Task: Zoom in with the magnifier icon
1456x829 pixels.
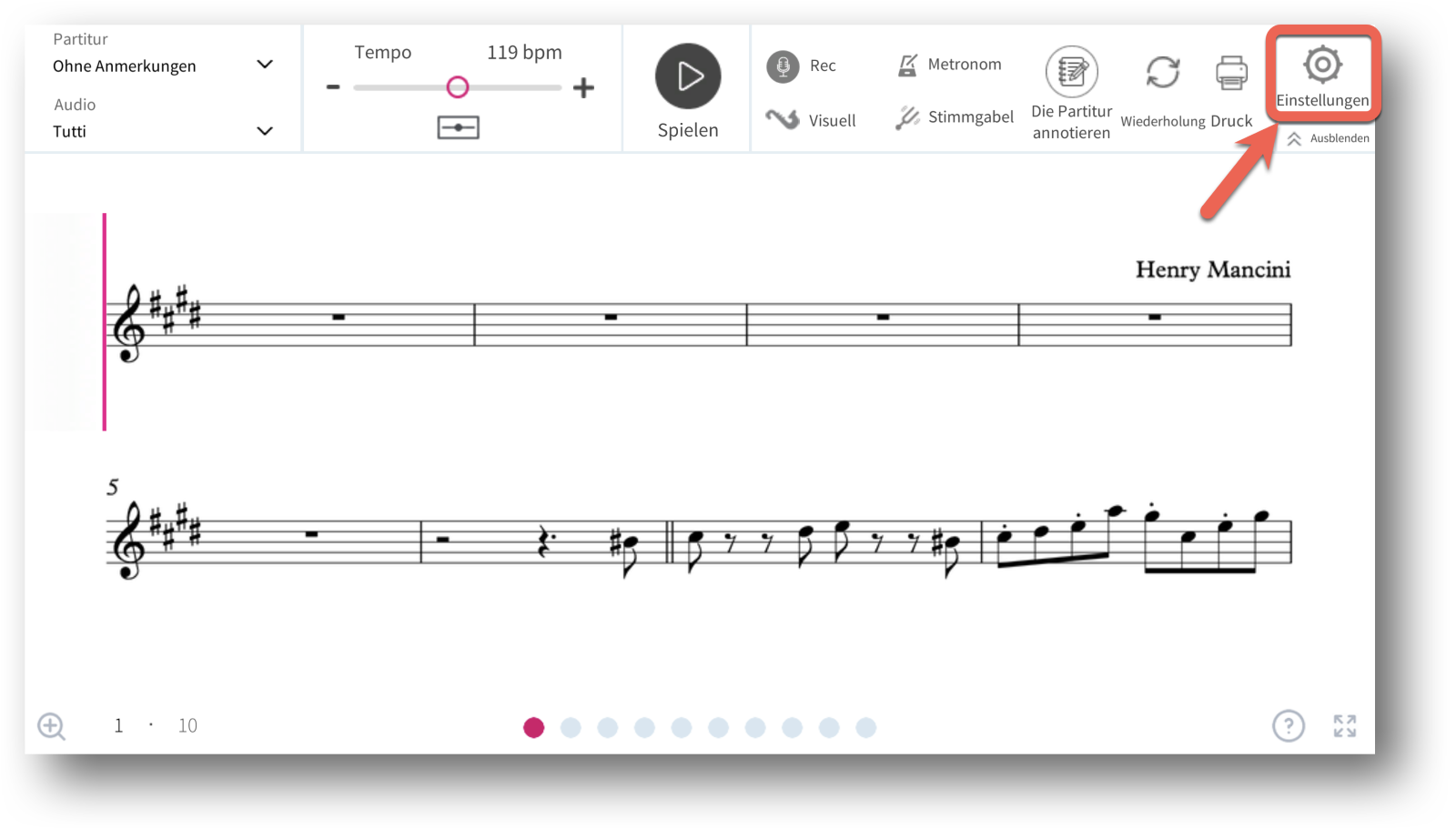Action: (51, 726)
